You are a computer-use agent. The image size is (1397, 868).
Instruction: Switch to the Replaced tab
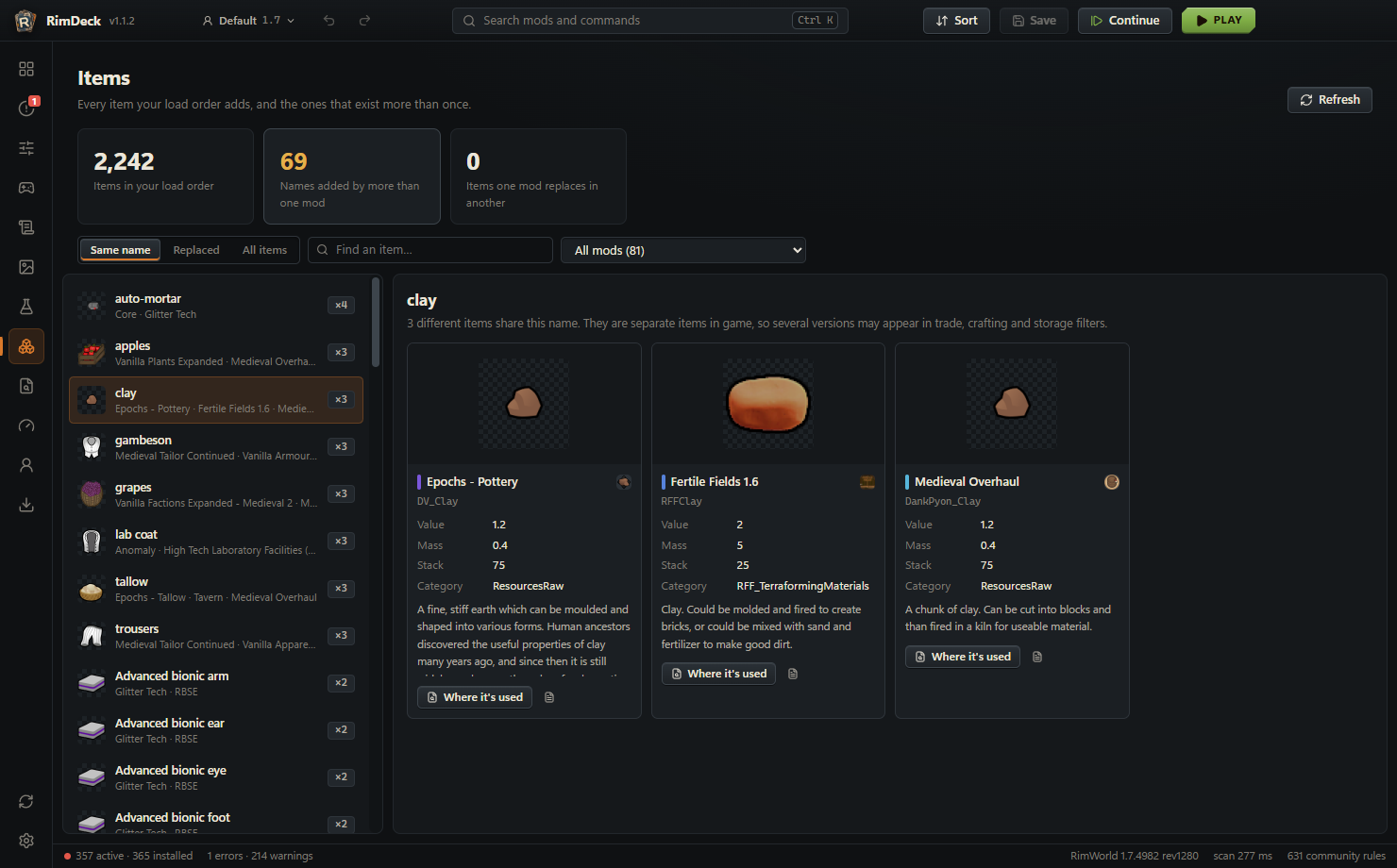[196, 250]
